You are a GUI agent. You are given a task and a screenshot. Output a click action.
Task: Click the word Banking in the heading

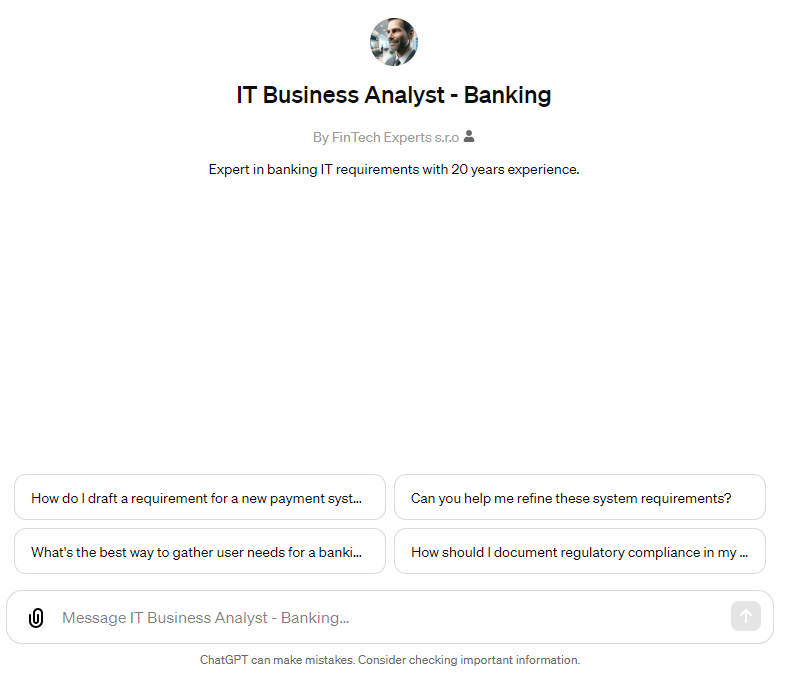click(x=508, y=95)
